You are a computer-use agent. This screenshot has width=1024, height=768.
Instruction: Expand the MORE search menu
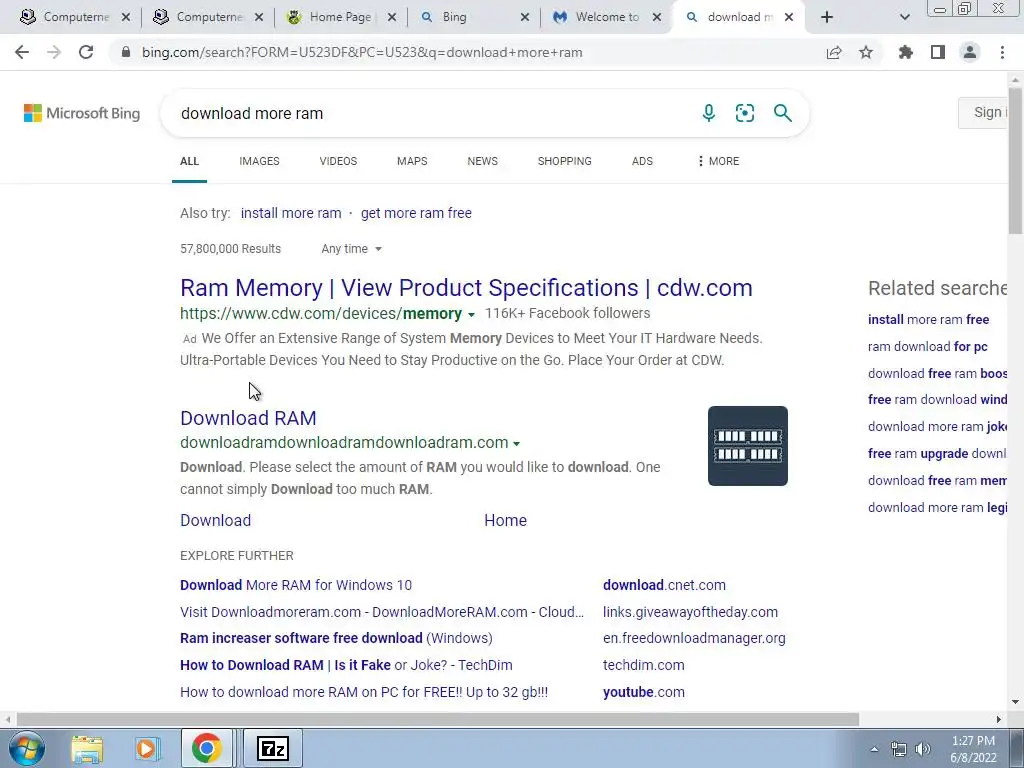[x=718, y=161]
